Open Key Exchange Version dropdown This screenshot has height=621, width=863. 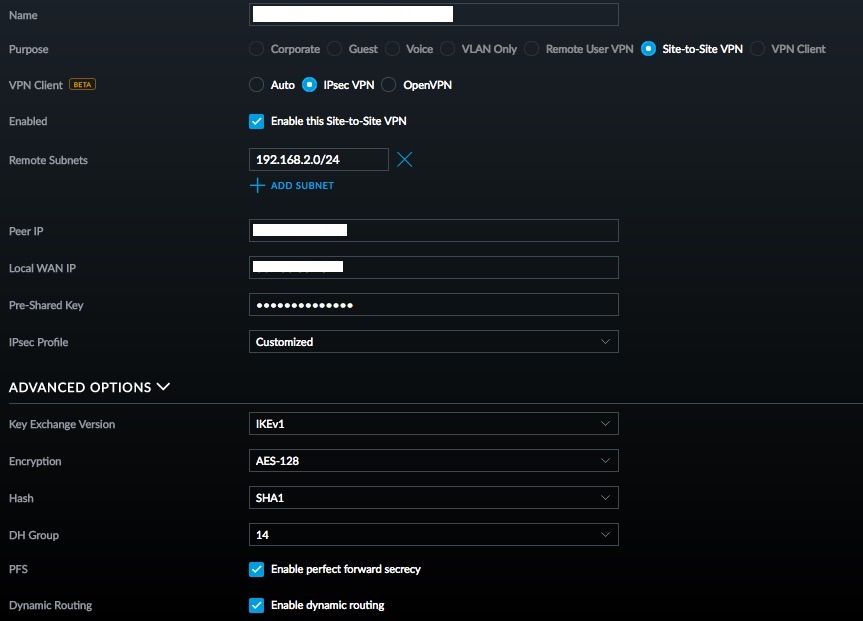click(x=433, y=424)
